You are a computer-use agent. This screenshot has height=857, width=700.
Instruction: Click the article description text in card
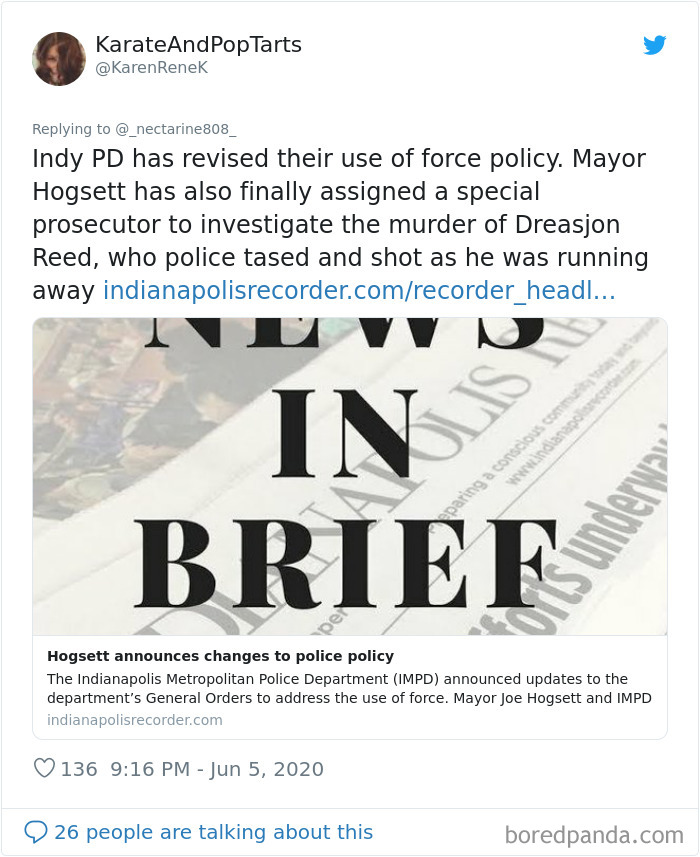tap(349, 688)
